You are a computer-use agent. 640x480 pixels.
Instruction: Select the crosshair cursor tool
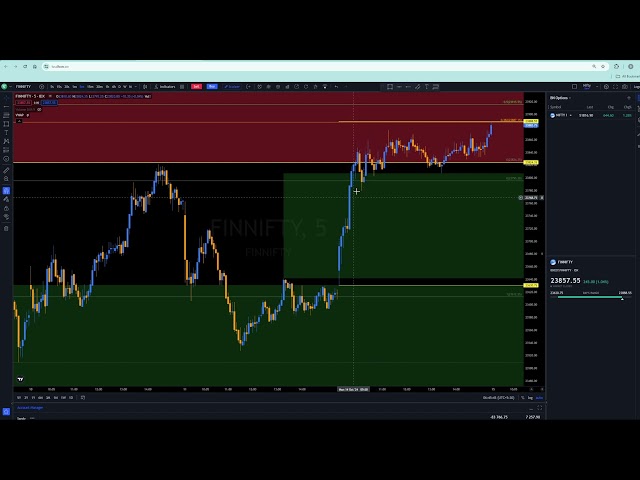[6, 98]
